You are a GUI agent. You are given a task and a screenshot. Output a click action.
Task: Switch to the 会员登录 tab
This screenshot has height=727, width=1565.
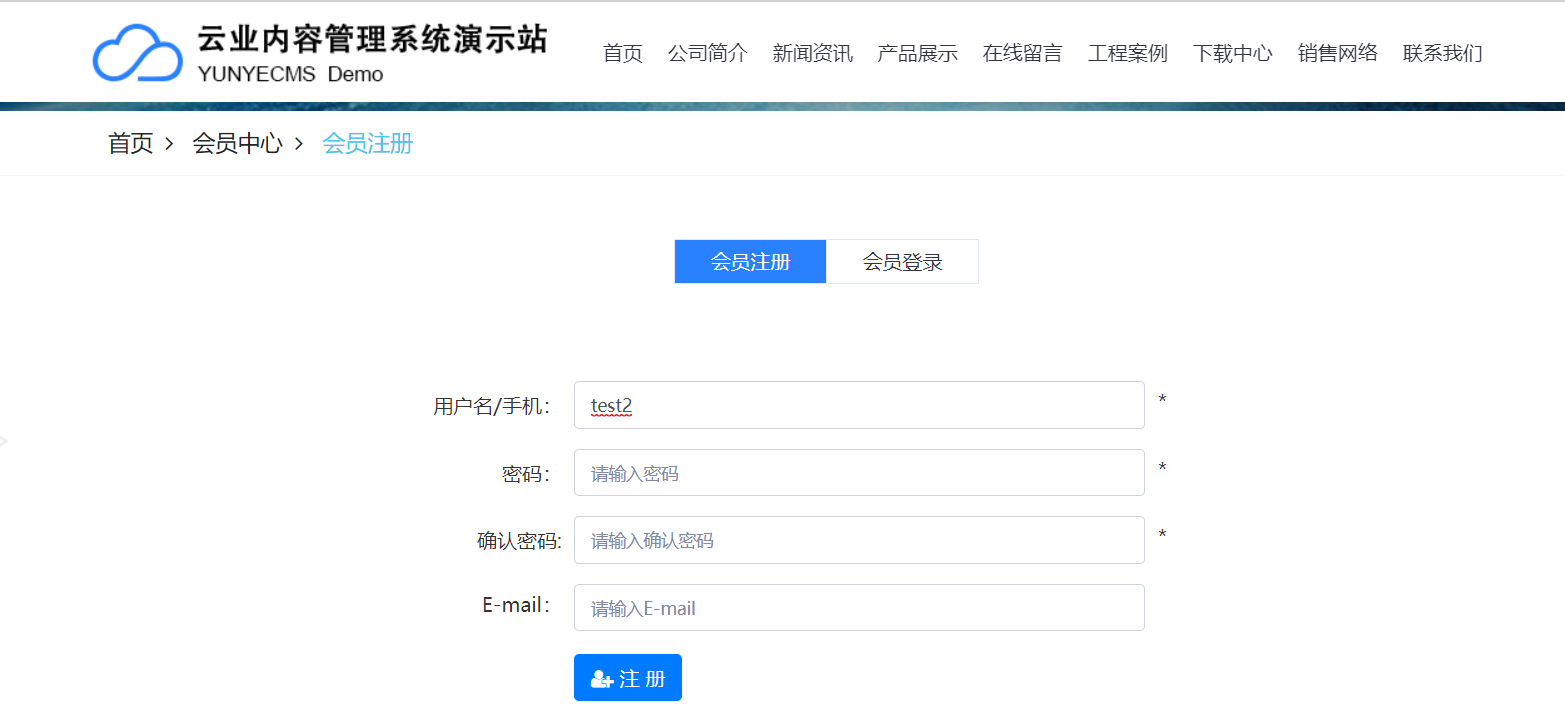coord(902,261)
